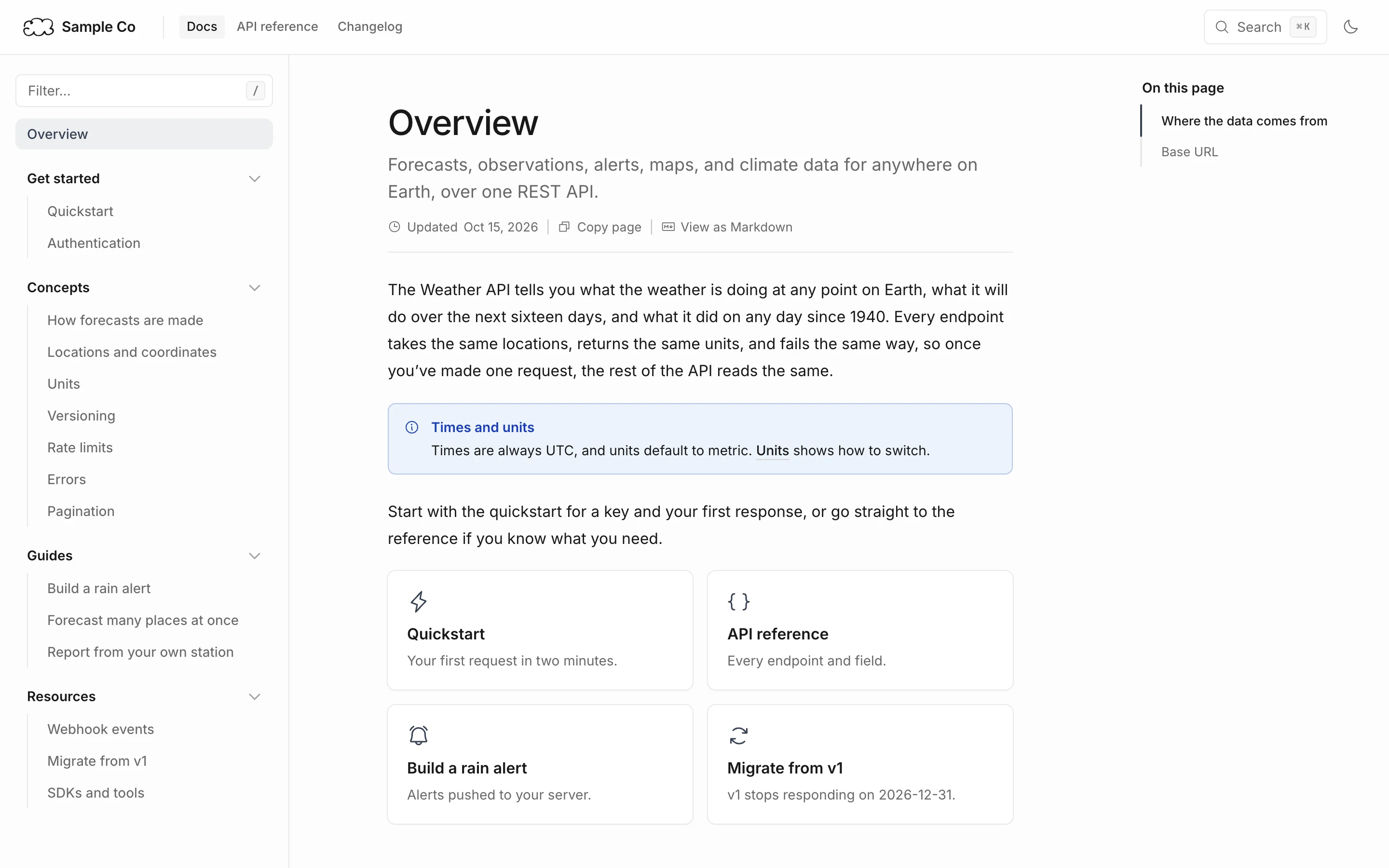Screen dimensions: 1389x868
Task: Click the Copy page button
Action: [600, 227]
